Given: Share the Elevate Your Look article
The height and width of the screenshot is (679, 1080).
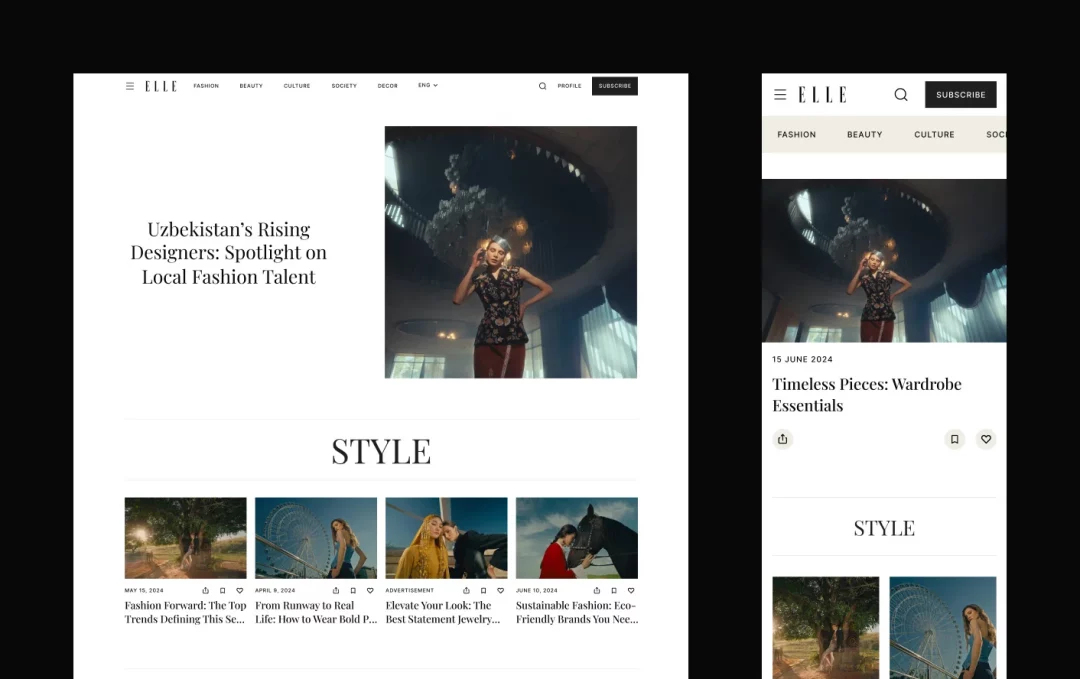Looking at the screenshot, I should pos(466,590).
